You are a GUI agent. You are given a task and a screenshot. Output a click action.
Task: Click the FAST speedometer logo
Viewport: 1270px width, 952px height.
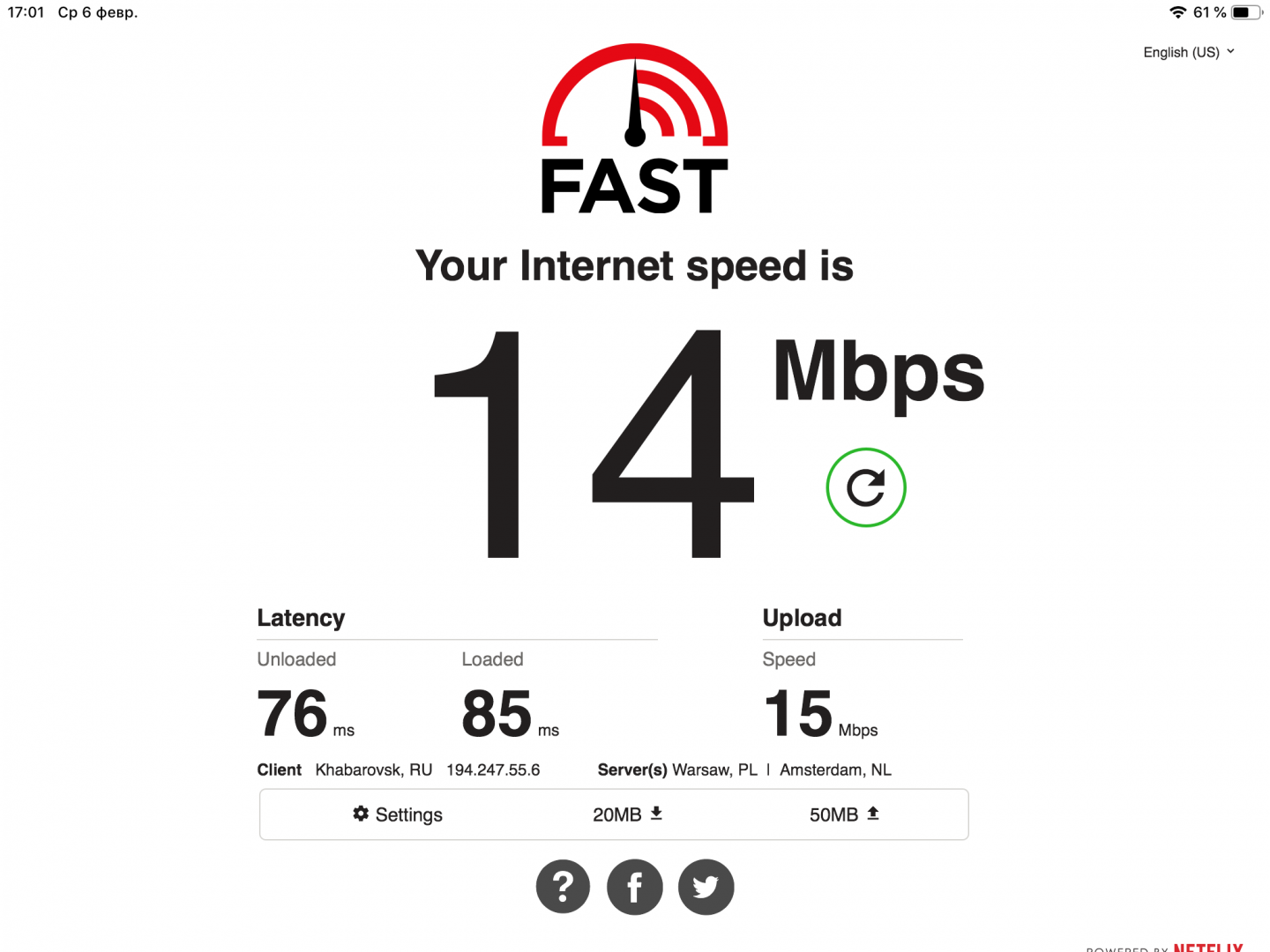click(634, 129)
